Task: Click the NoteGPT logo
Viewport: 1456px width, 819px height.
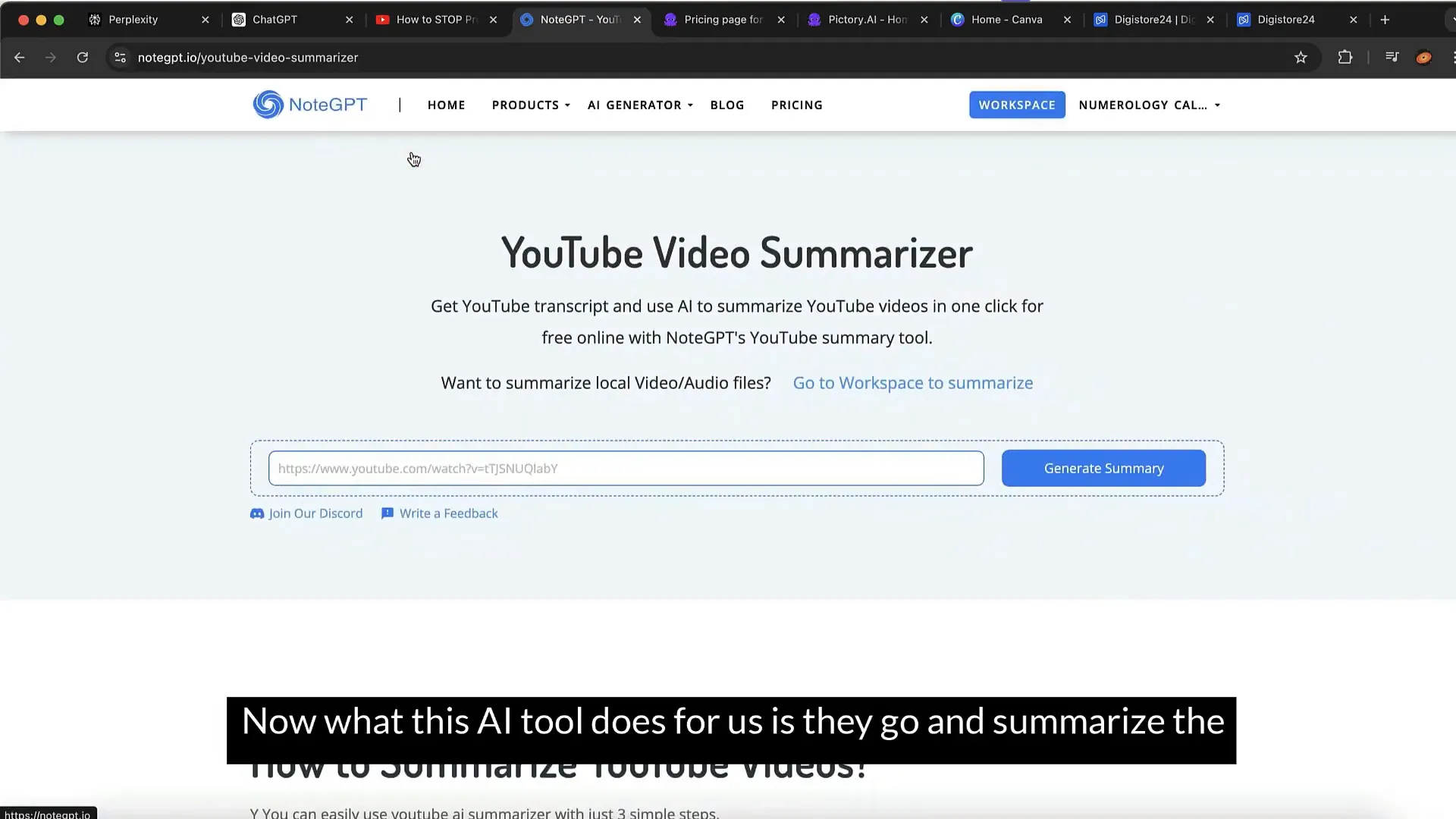Action: coord(309,105)
